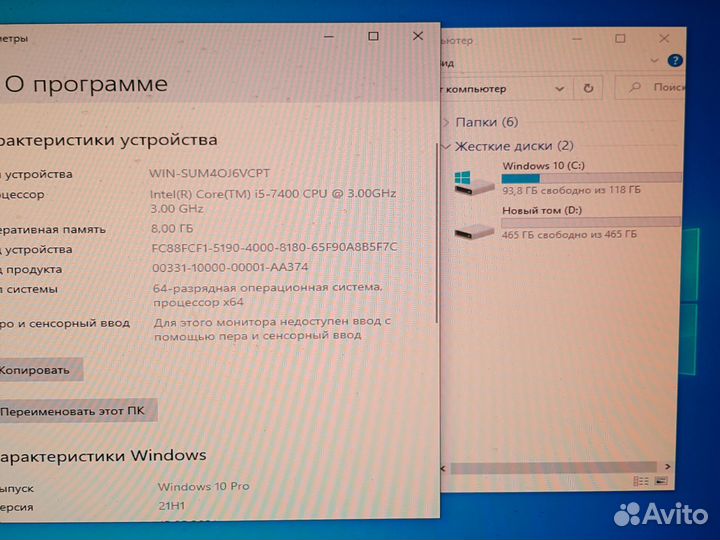Close the Параметры settings window

click(417, 36)
